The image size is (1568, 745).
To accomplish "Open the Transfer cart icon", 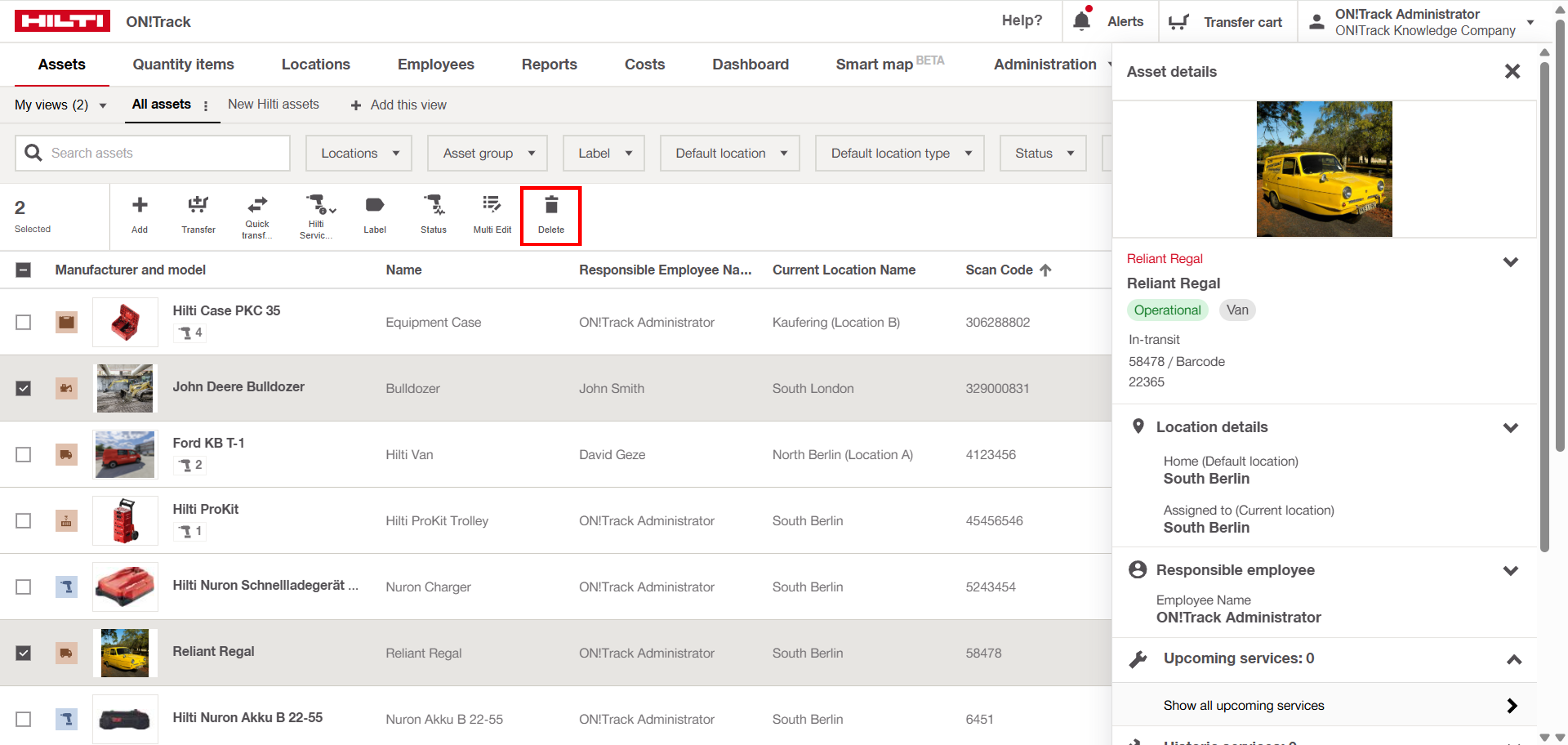I will point(1178,22).
